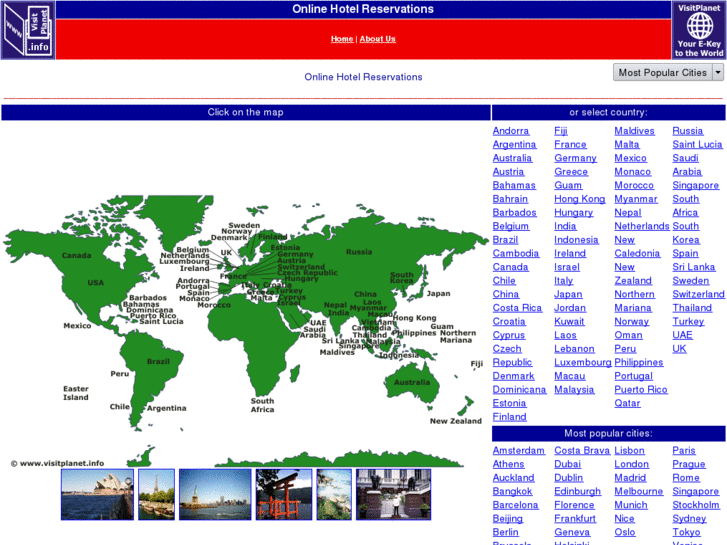The width and height of the screenshot is (727, 545).
Task: Select Argentina in the country list
Action: 514,145
